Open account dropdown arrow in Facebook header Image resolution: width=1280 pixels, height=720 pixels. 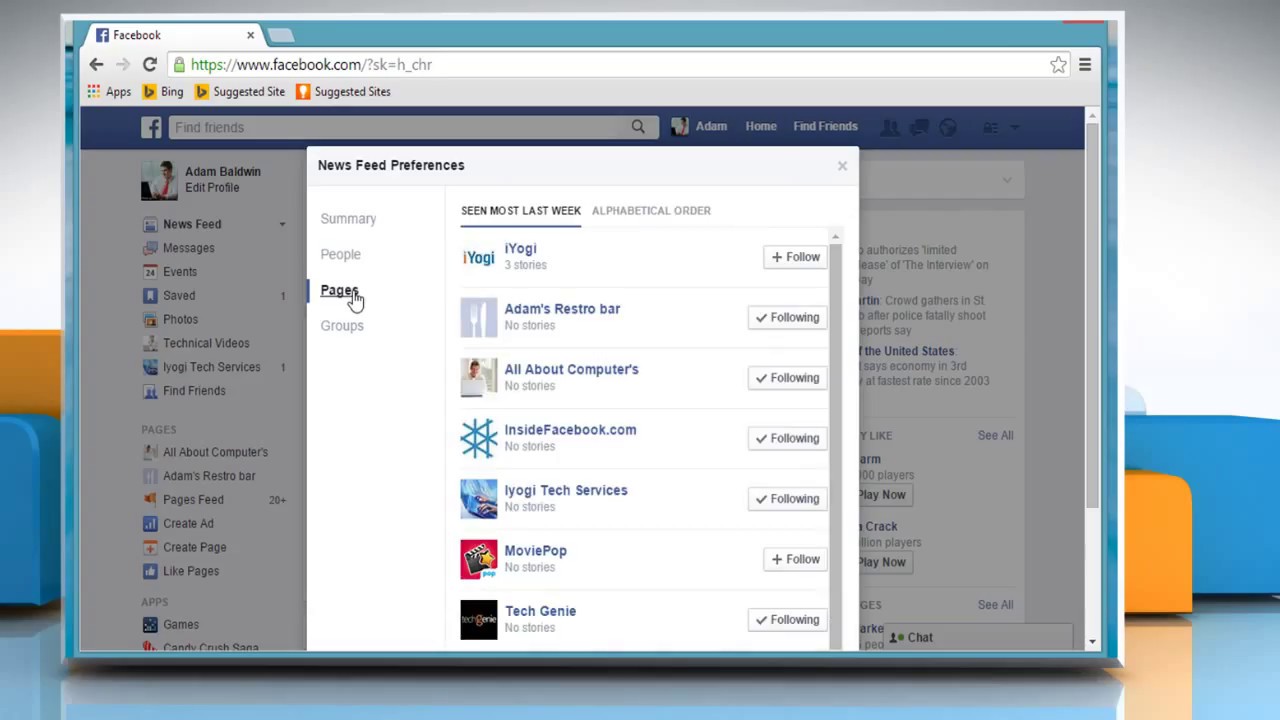click(x=1015, y=127)
